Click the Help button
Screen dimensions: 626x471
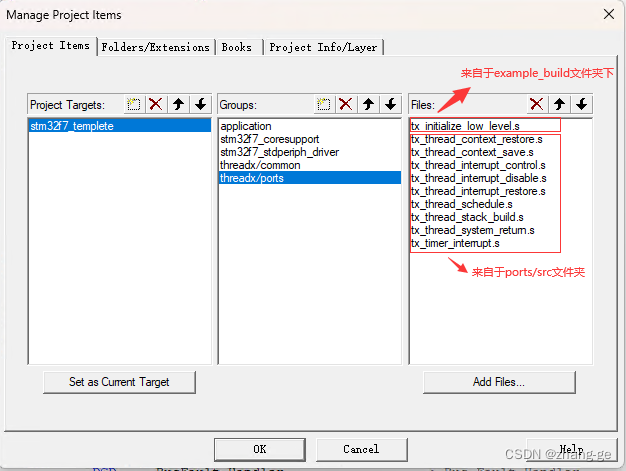click(572, 449)
